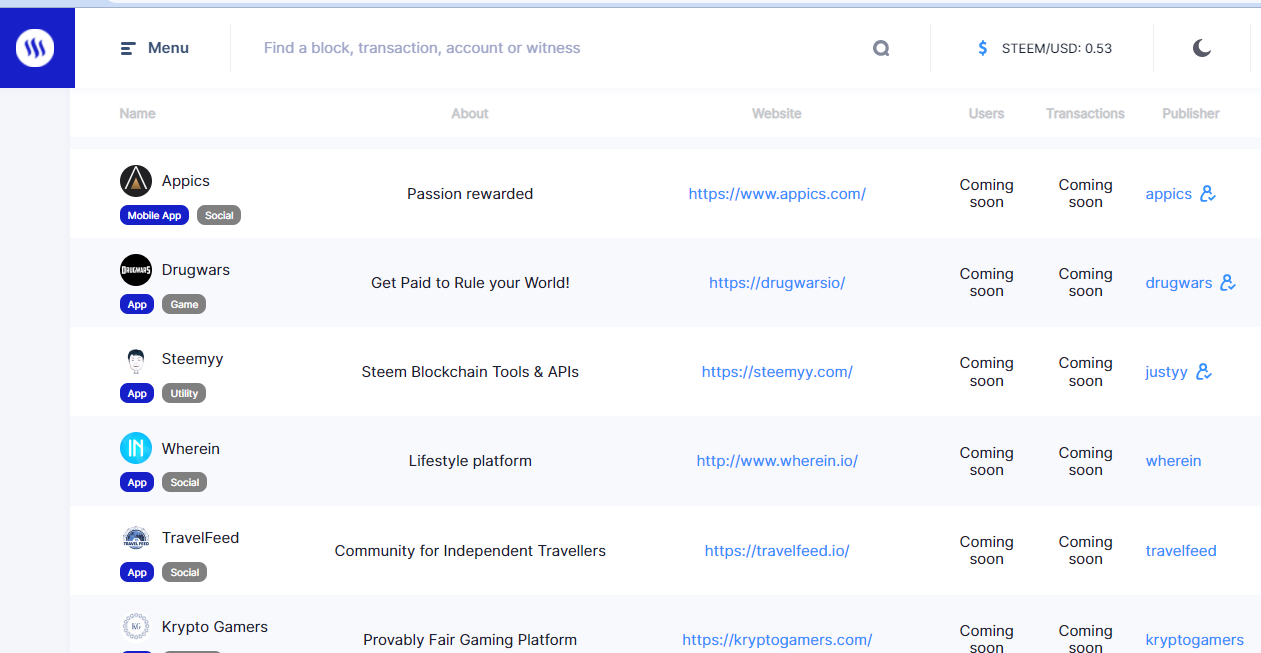Open the appics.com website link
The width and height of the screenshot is (1261, 653).
click(x=777, y=194)
